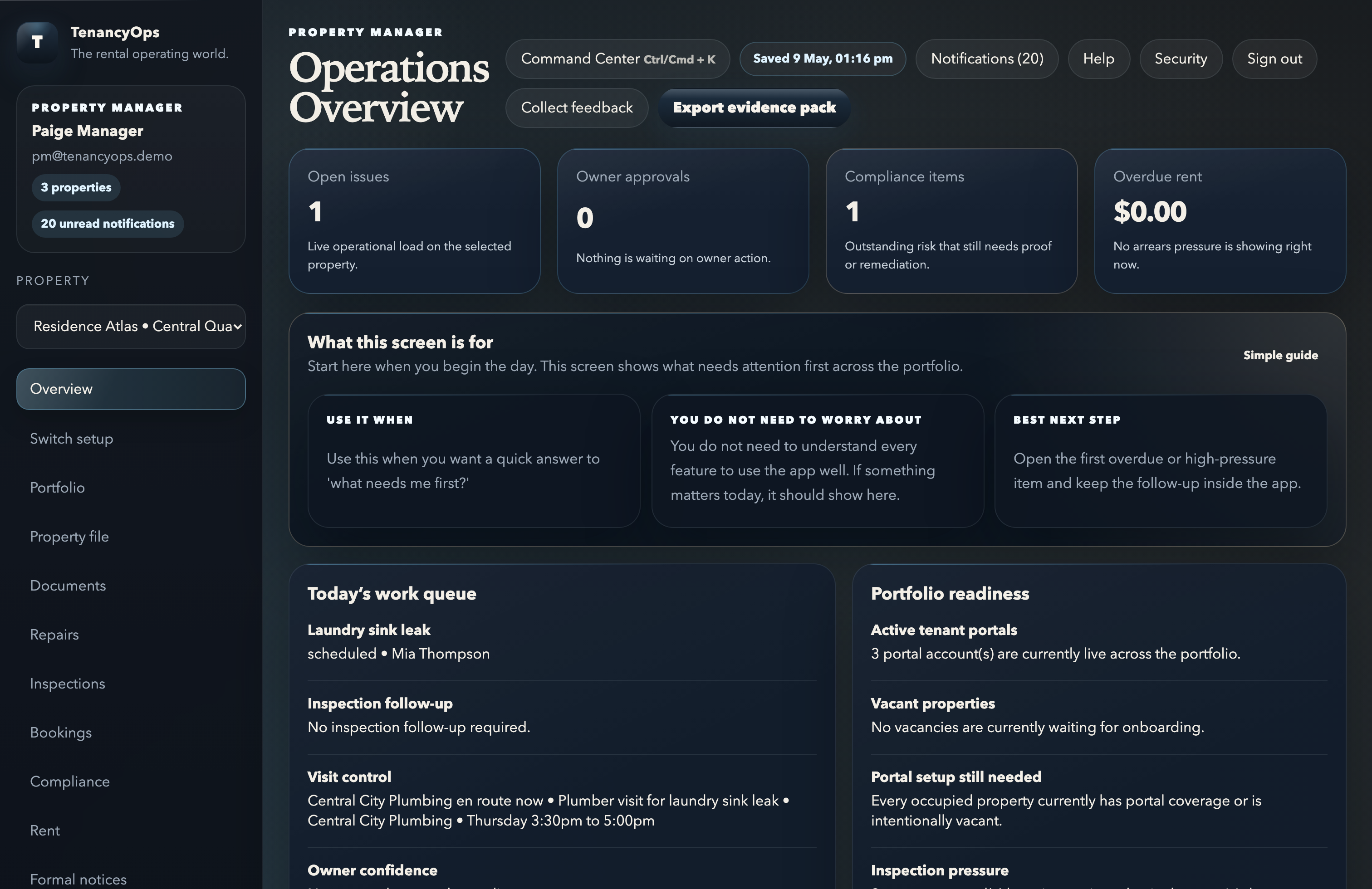Image resolution: width=1372 pixels, height=889 pixels.
Task: Click Collect feedback
Action: click(577, 108)
